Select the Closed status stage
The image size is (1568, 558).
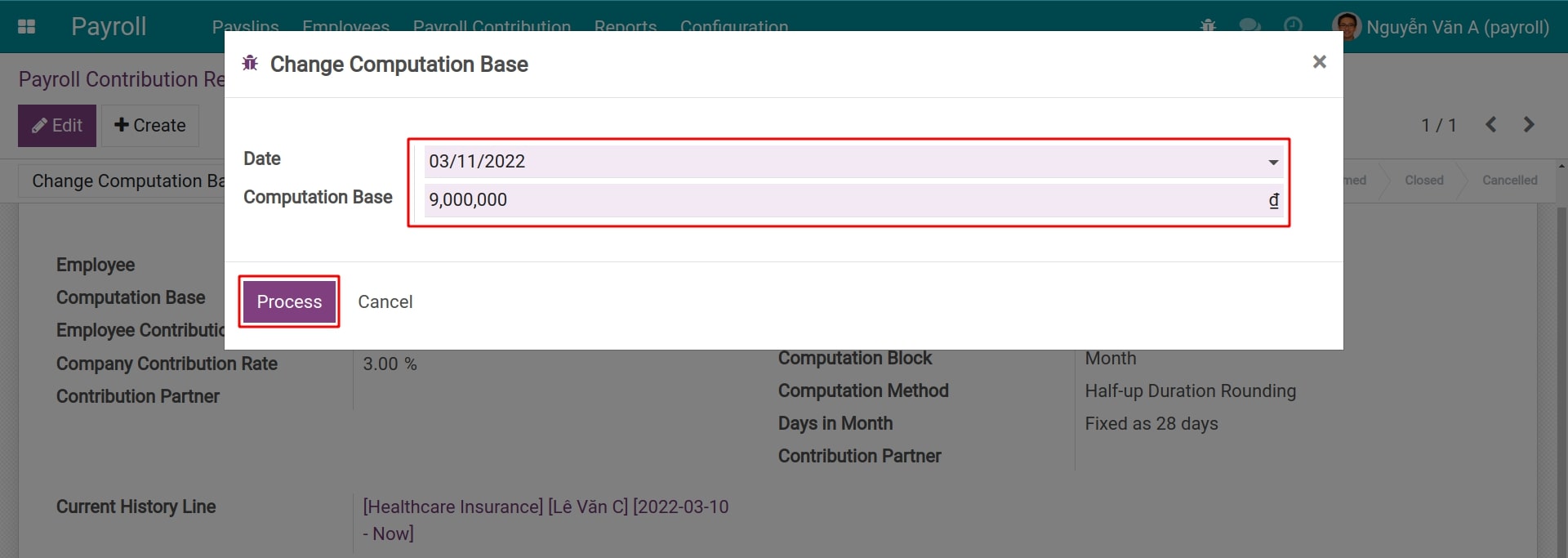tap(1423, 181)
